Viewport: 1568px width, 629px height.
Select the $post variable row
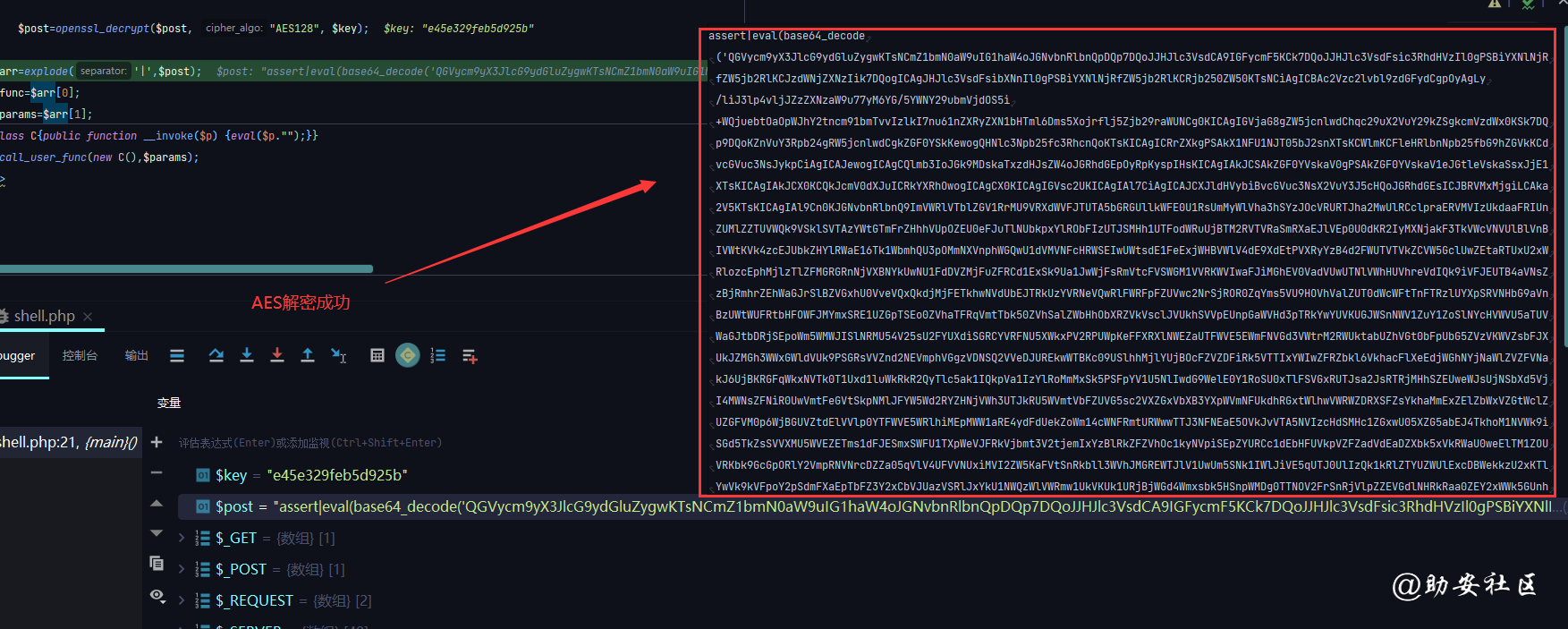[x=872, y=506]
